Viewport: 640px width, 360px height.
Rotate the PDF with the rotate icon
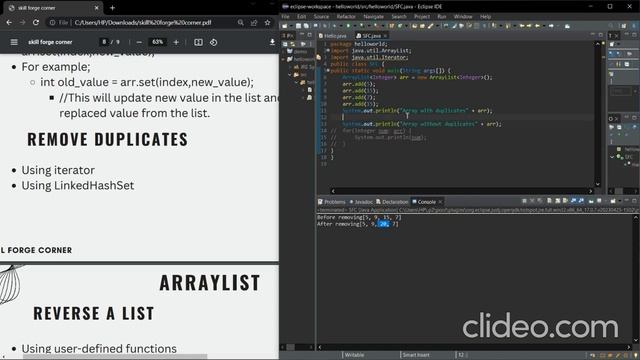click(x=213, y=42)
